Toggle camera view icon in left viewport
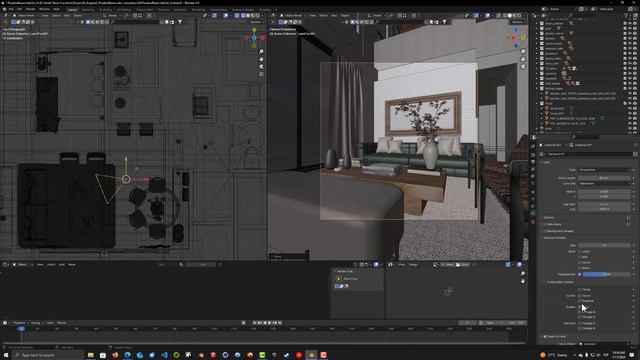 pos(261,67)
